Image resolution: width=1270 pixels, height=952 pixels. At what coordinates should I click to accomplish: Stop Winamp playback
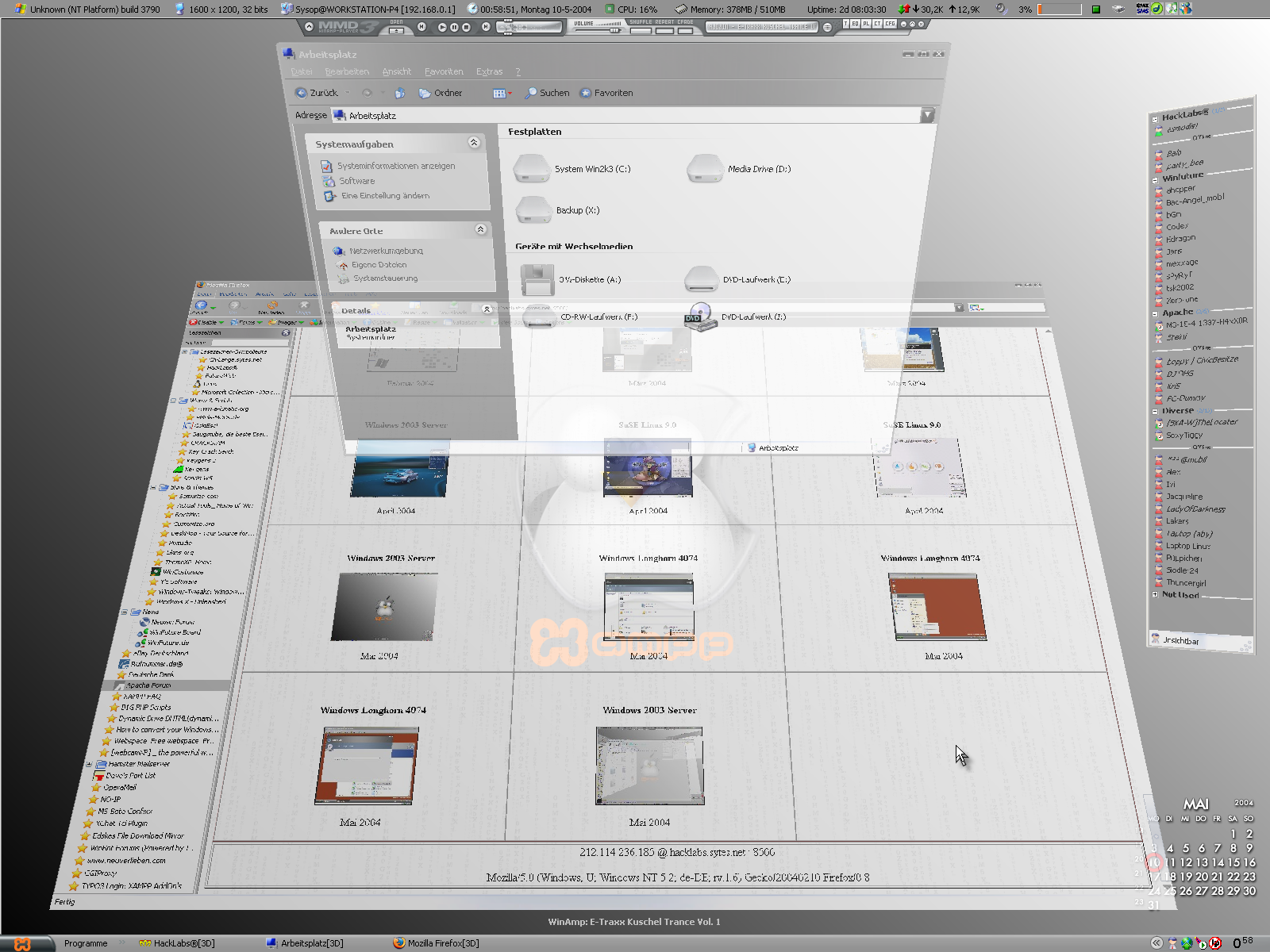(x=466, y=27)
